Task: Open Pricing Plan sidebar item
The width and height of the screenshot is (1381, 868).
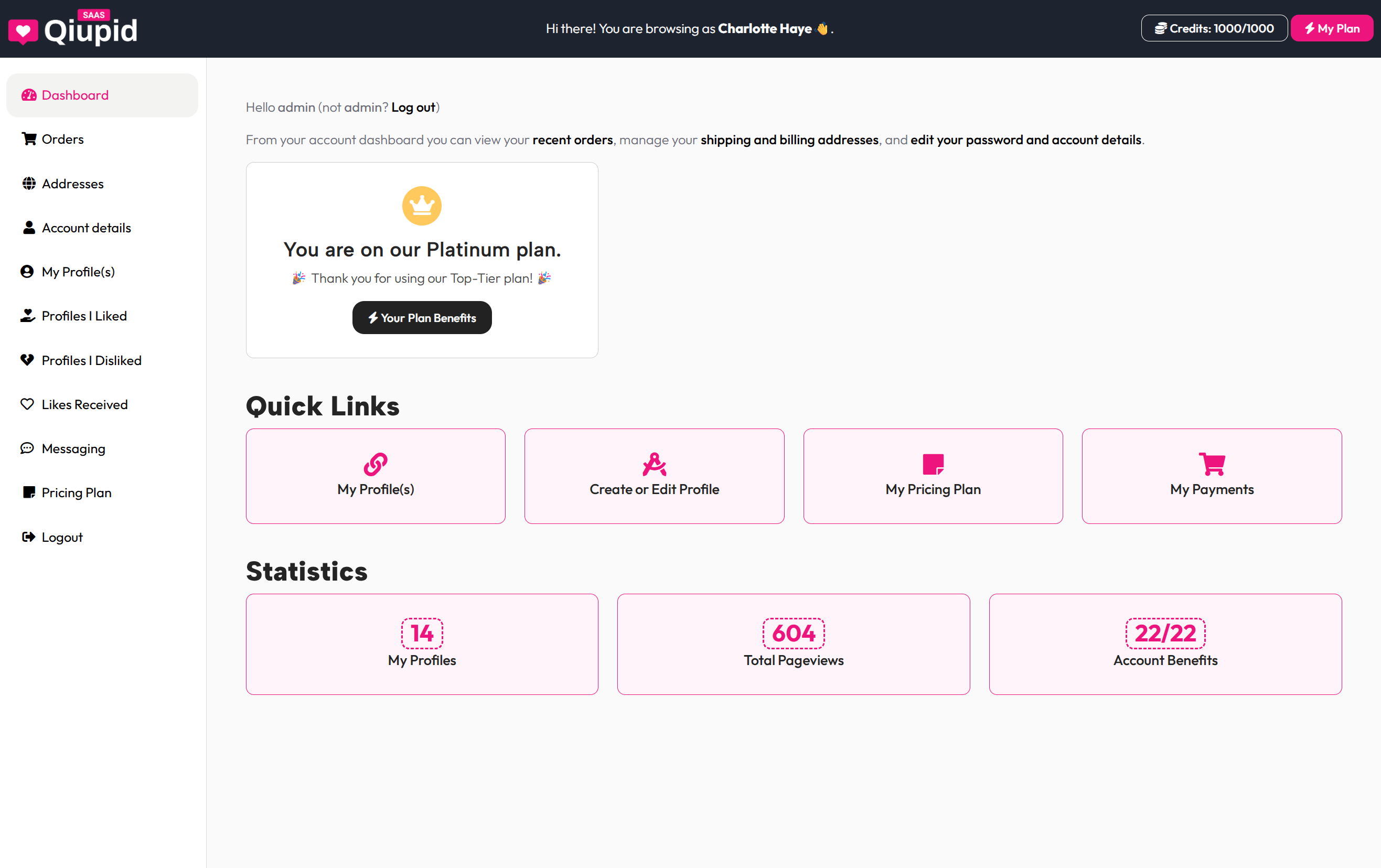Action: point(76,492)
